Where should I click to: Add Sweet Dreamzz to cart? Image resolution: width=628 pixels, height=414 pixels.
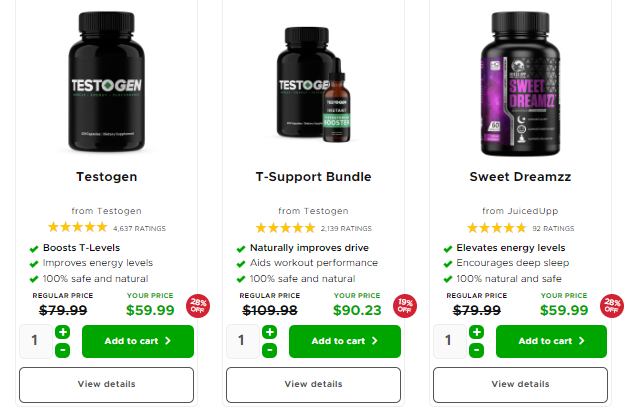click(552, 341)
